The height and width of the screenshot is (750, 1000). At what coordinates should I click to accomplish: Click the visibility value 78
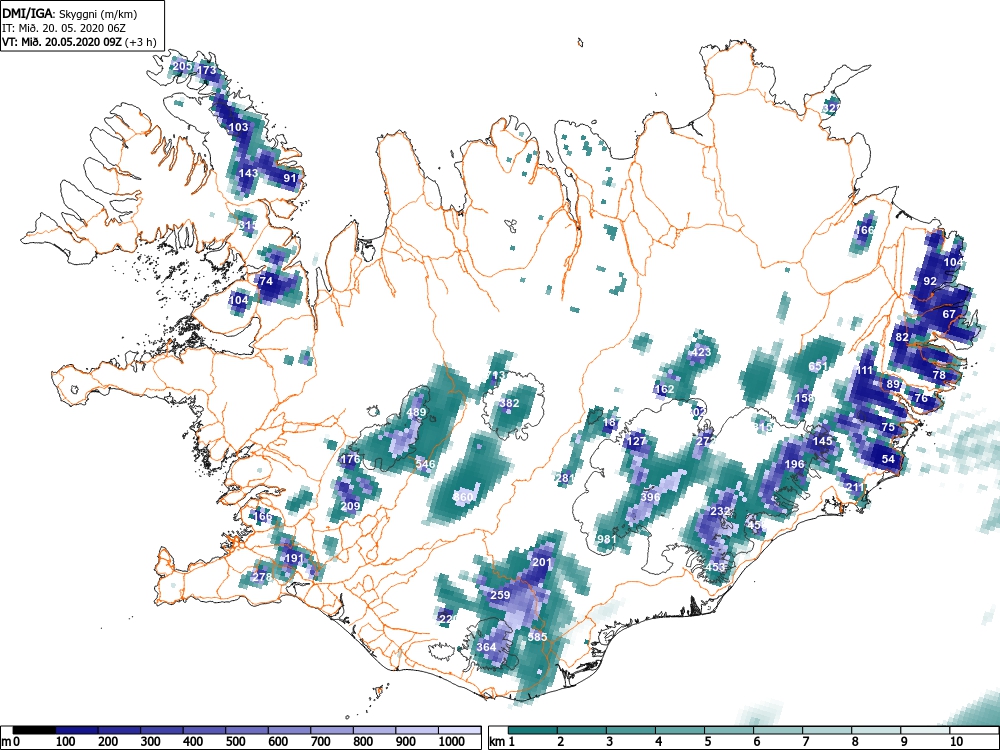[x=939, y=376]
